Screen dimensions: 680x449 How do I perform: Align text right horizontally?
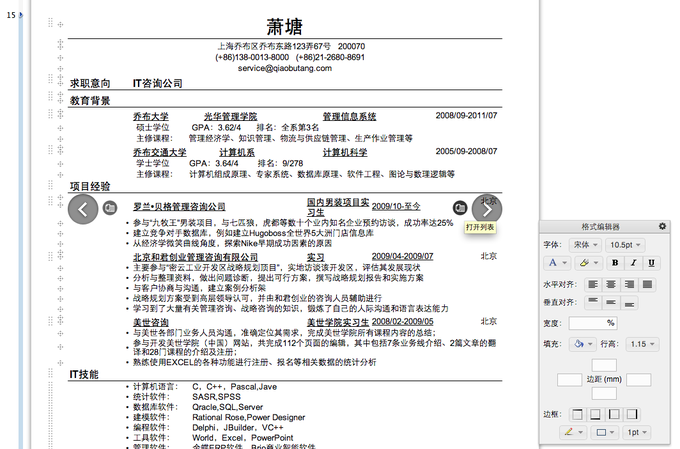[x=629, y=285]
